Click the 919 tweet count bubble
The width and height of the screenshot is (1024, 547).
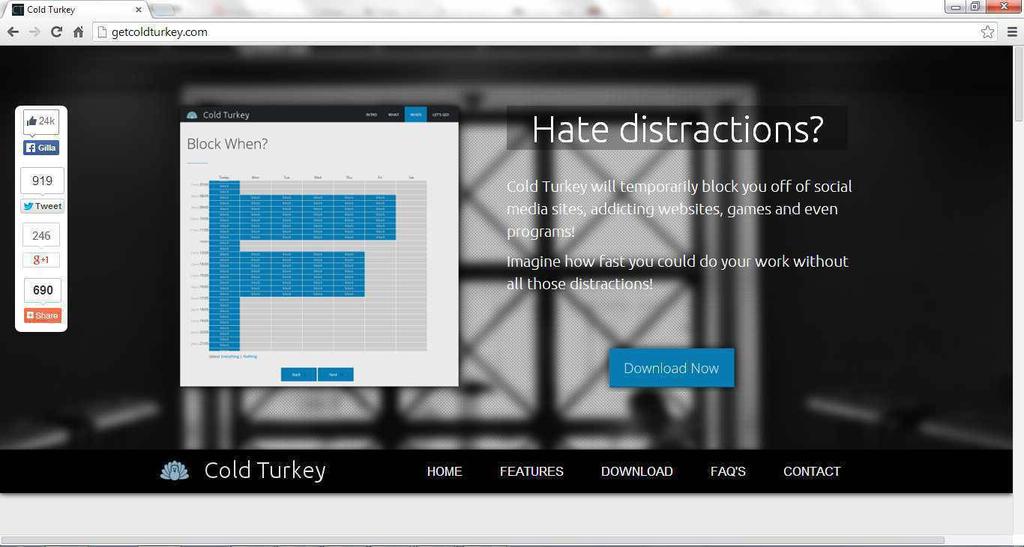[x=42, y=181]
